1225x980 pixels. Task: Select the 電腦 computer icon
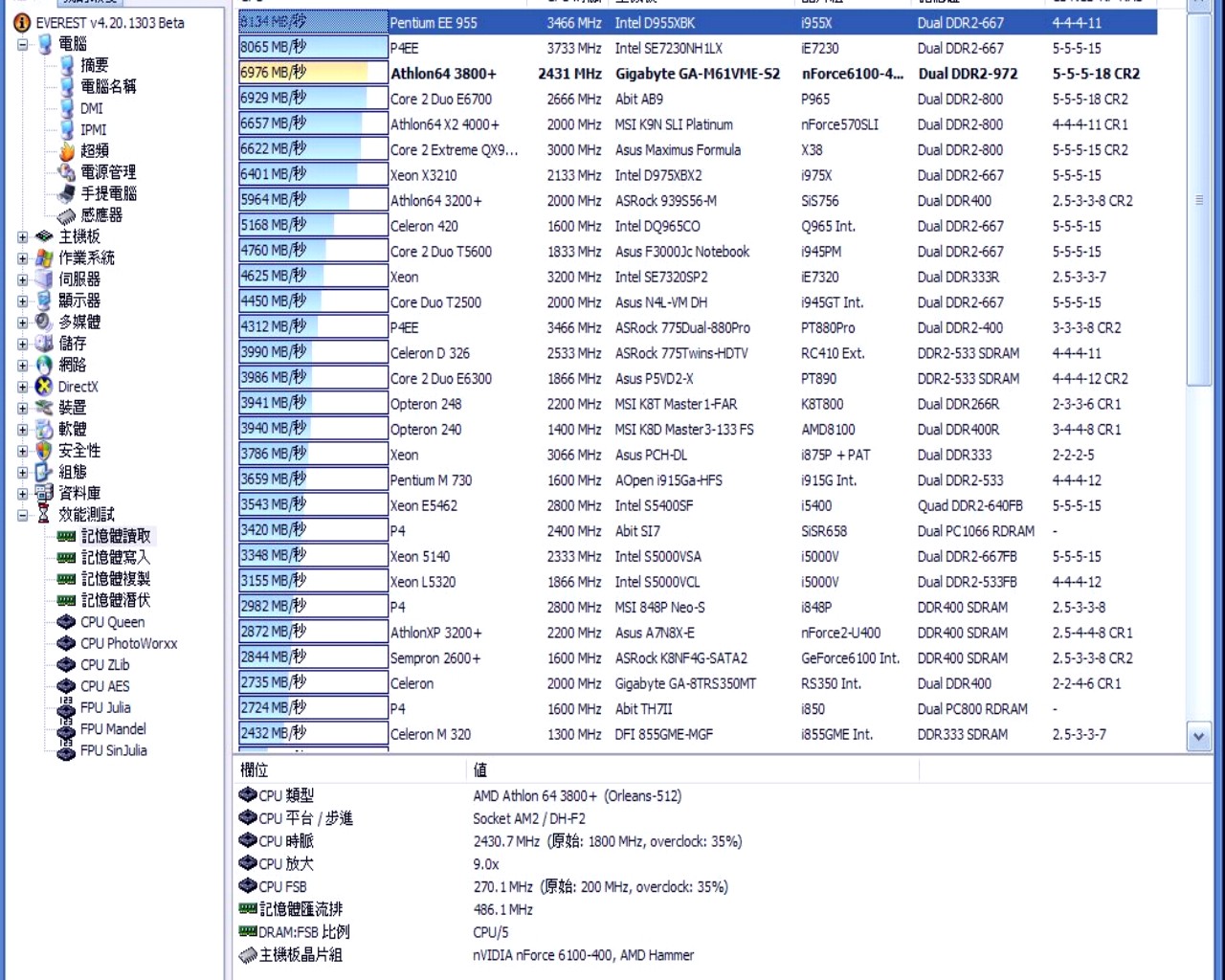click(x=44, y=44)
